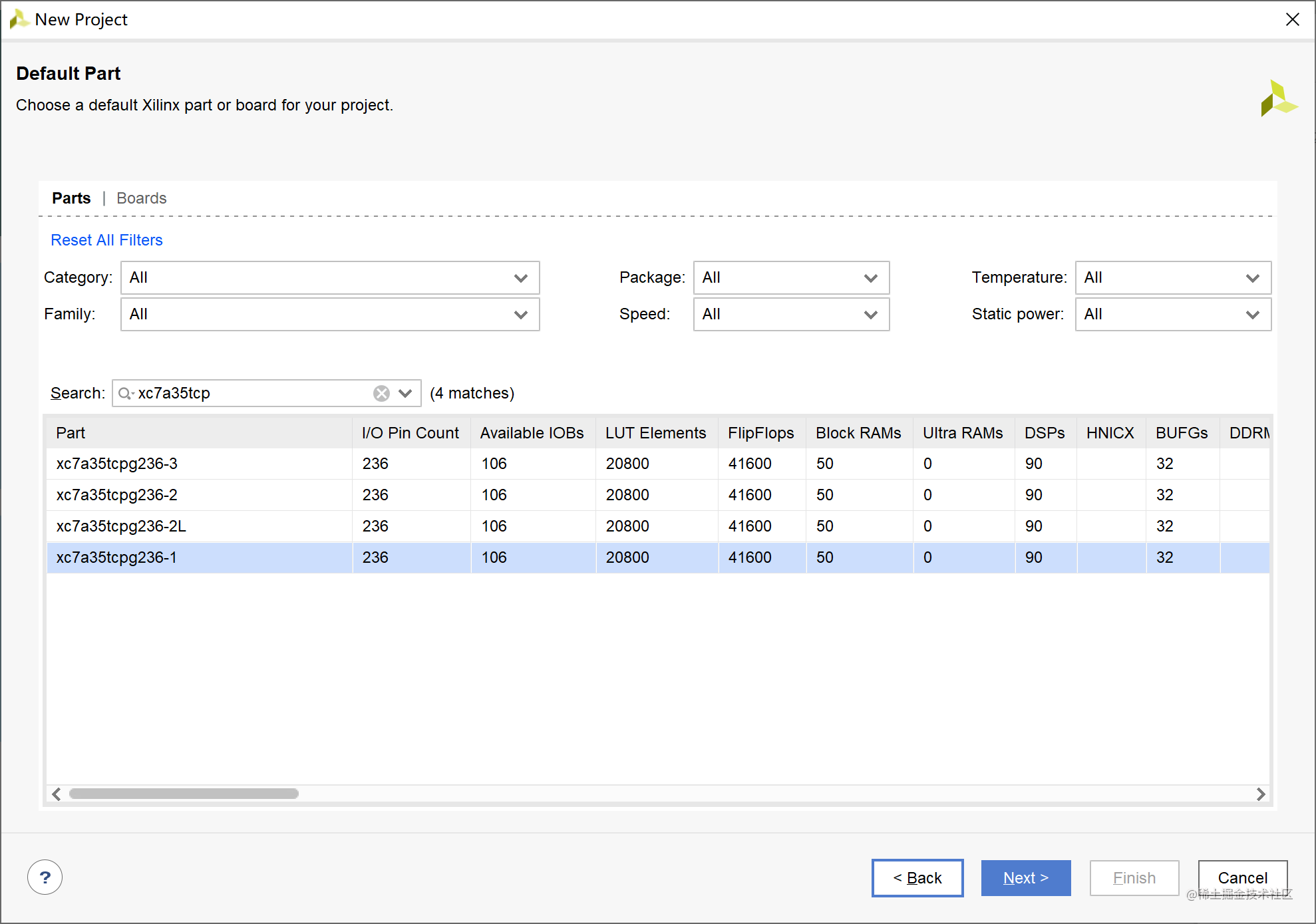This screenshot has height=924, width=1316.
Task: Open the Speed filter dropdown
Action: [790, 314]
